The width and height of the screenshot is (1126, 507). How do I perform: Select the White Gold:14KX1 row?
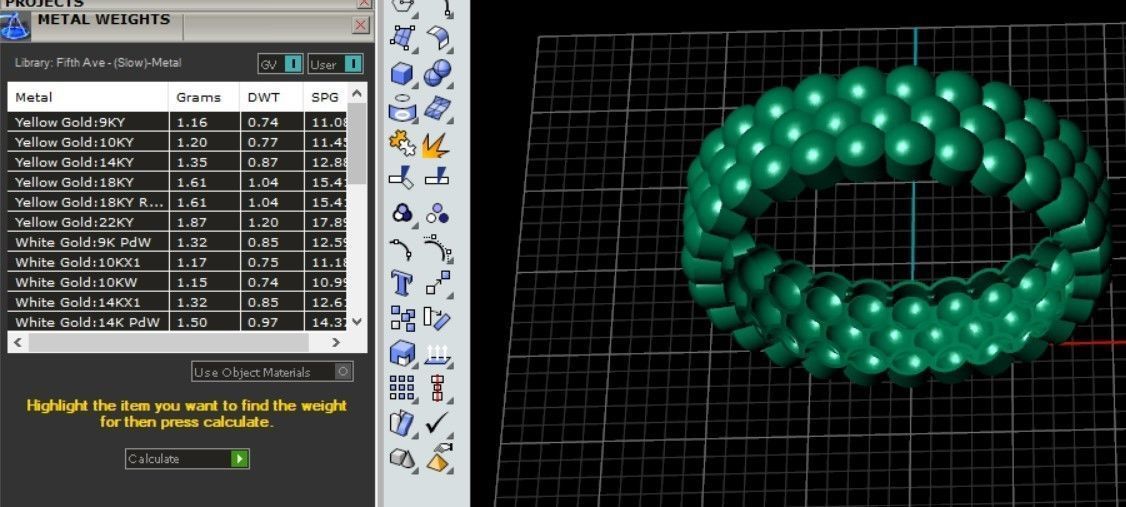[x=177, y=302]
